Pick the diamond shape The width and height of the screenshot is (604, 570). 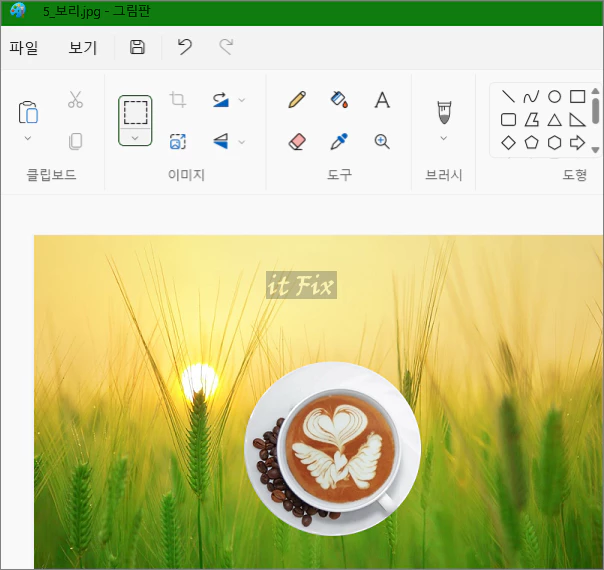(x=508, y=142)
